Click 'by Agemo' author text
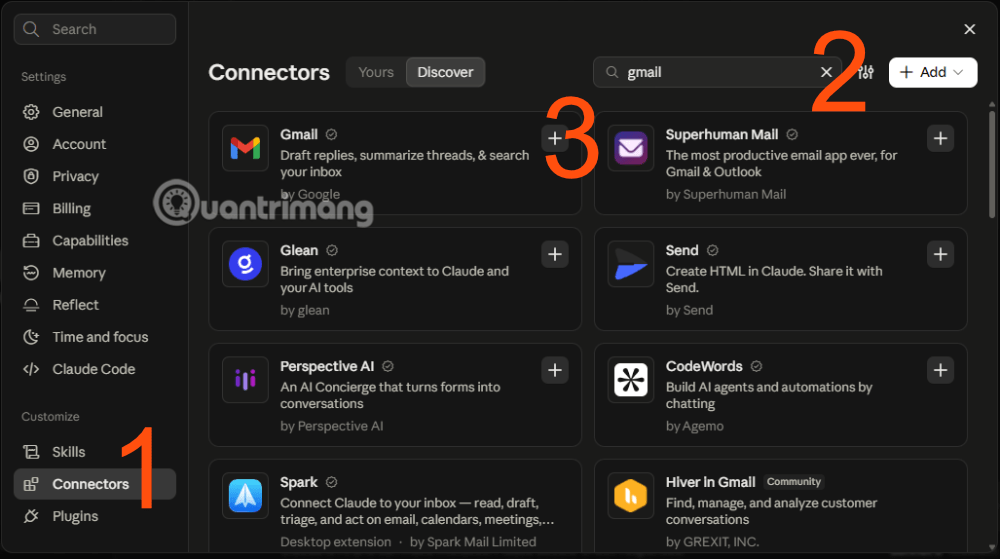Viewport: 1000px width, 559px height. 695,426
